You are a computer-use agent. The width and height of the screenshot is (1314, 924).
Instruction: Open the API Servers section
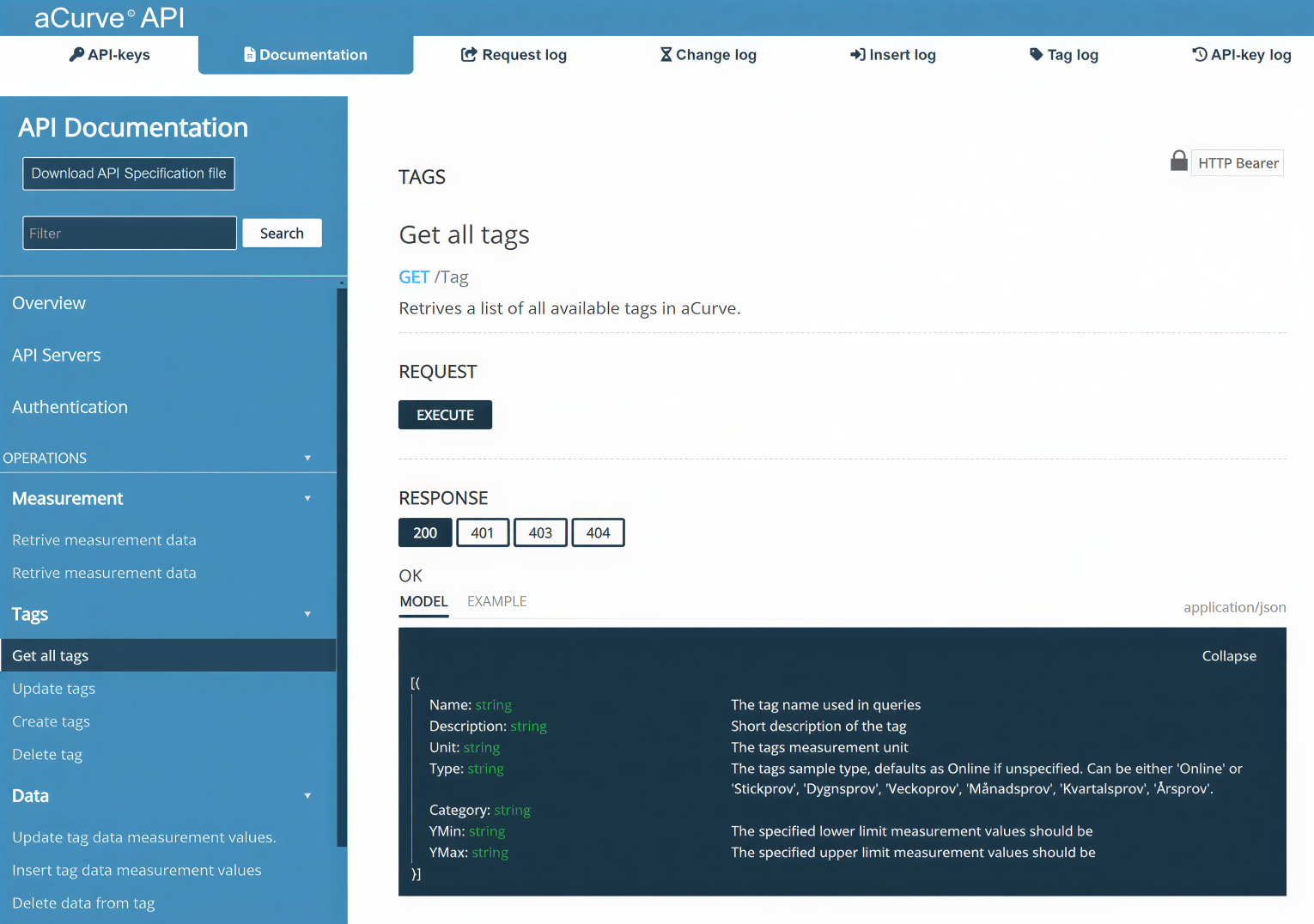pyautogui.click(x=57, y=356)
